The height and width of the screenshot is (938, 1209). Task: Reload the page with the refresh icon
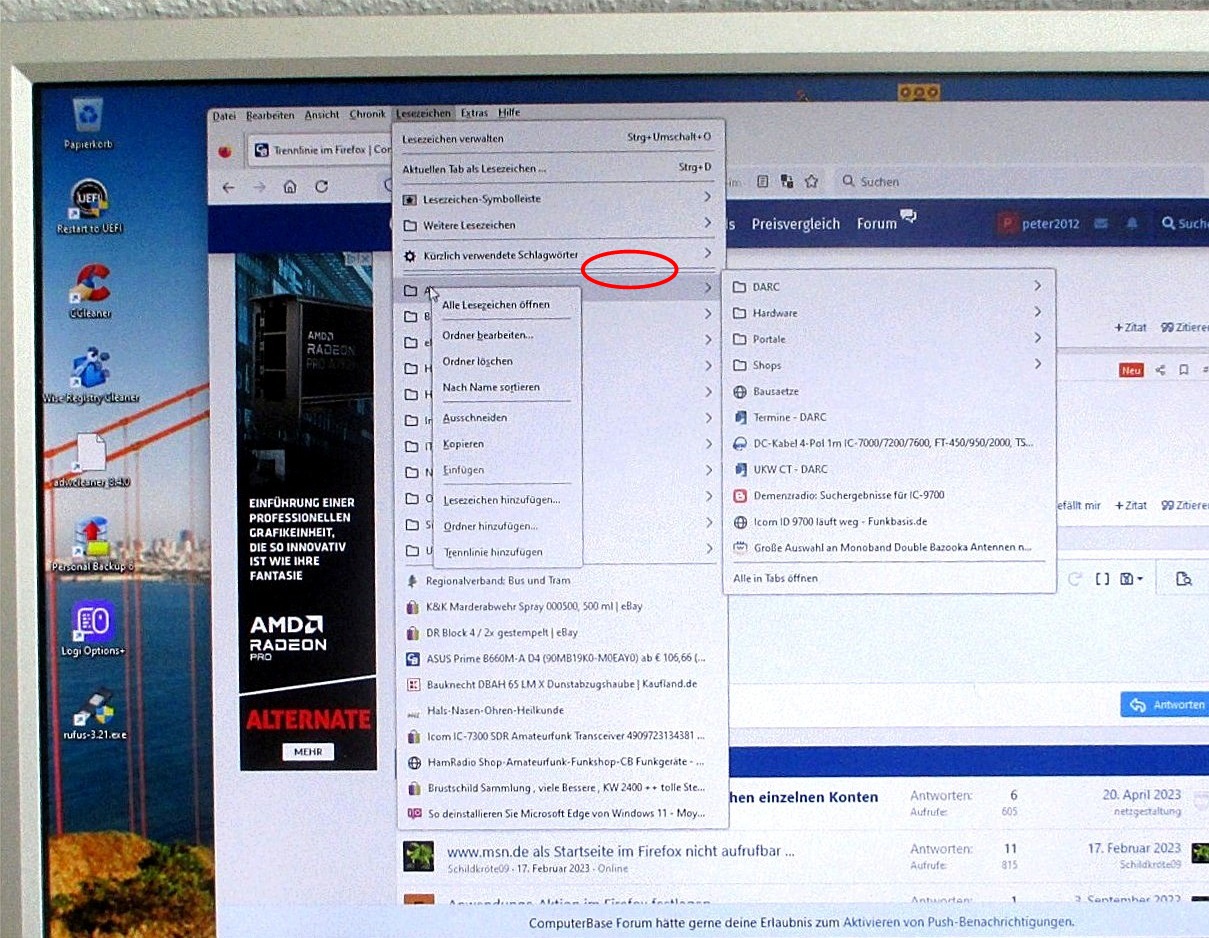[x=321, y=186]
